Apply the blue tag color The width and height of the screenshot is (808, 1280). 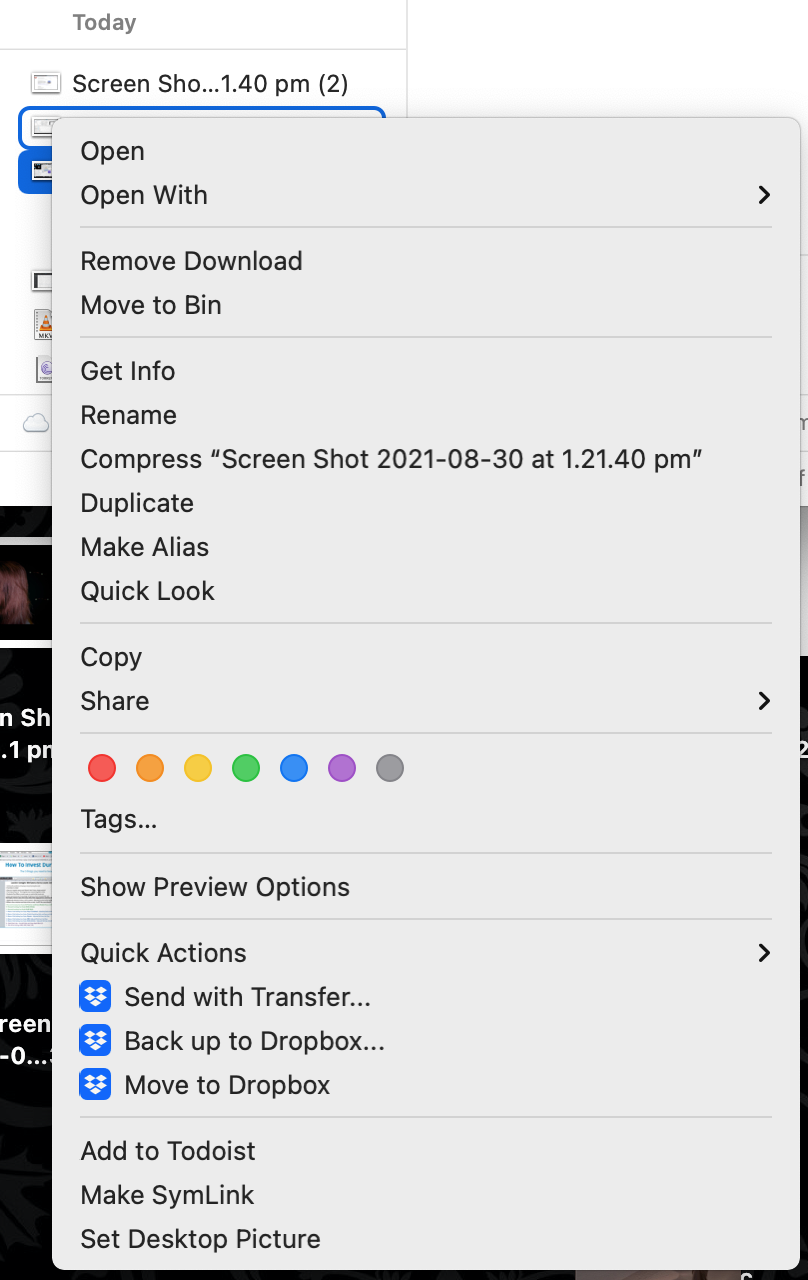point(294,768)
